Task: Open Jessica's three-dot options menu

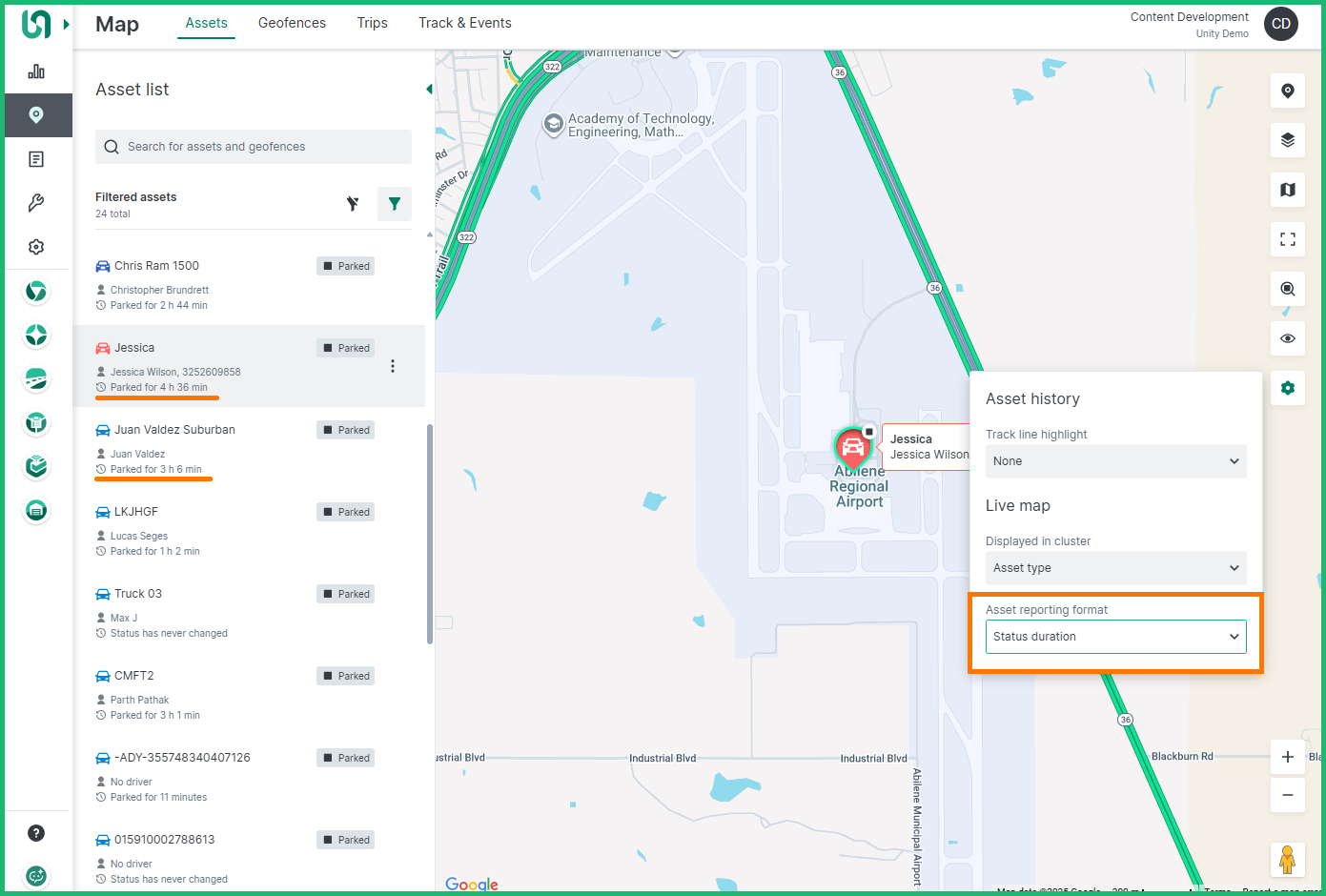Action: (393, 367)
